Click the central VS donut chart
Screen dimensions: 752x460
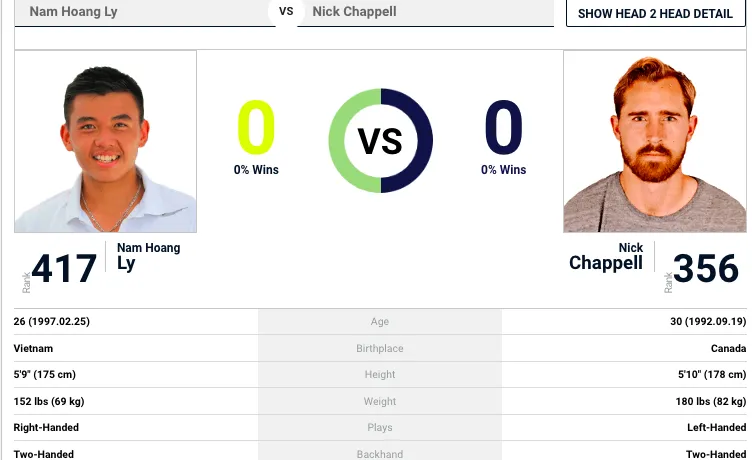(x=380, y=141)
